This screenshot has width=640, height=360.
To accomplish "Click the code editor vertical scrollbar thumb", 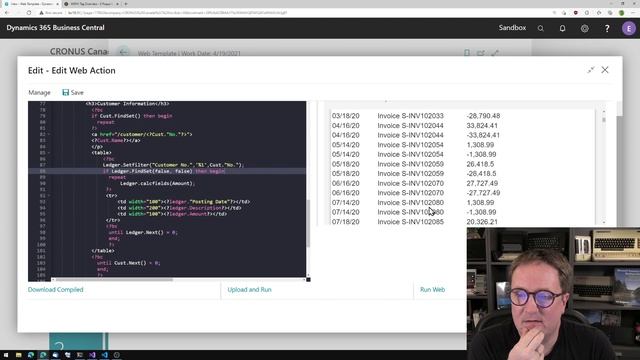I will (x=308, y=223).
